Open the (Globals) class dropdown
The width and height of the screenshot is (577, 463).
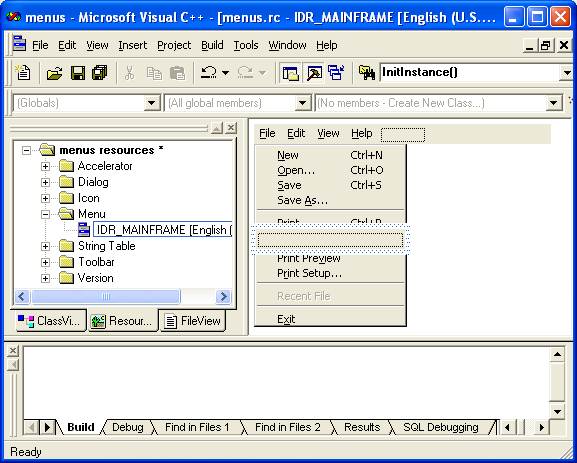pyautogui.click(x=152, y=103)
